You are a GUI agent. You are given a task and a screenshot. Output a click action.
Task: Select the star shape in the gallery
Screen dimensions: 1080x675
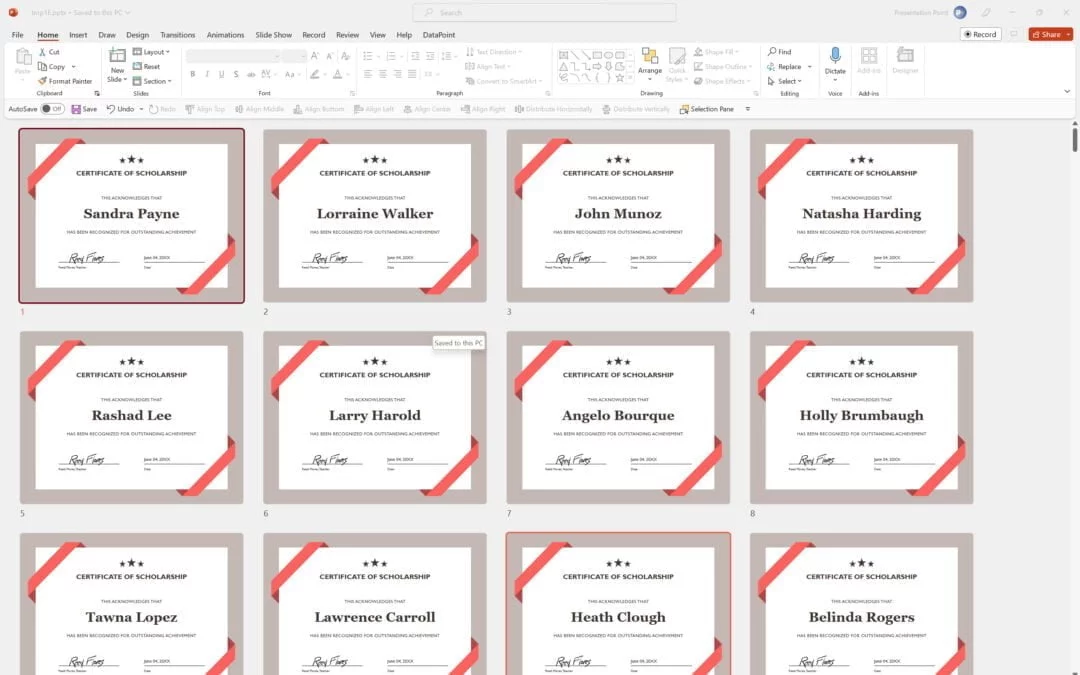(x=619, y=78)
